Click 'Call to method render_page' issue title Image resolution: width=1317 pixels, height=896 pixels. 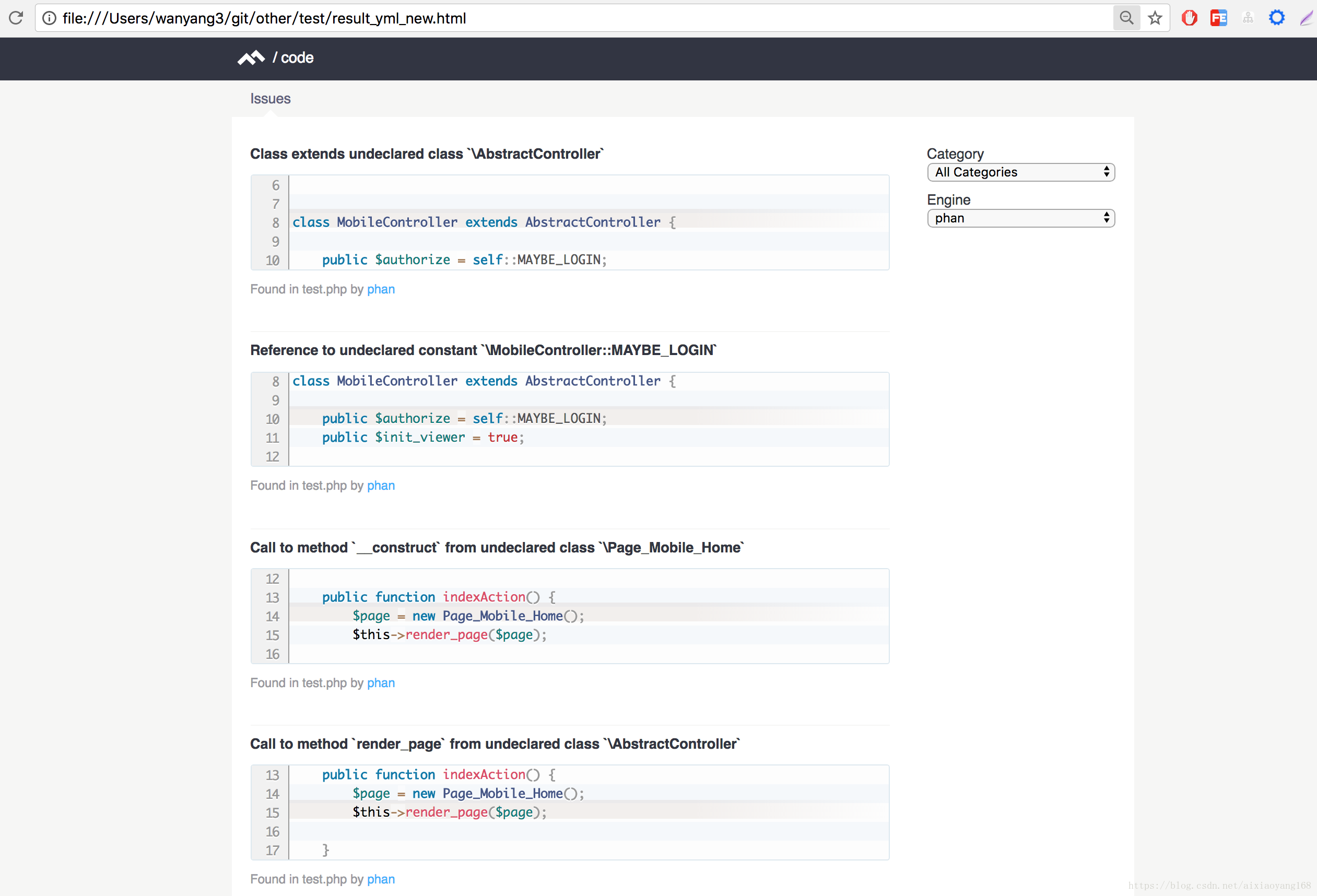[x=495, y=744]
